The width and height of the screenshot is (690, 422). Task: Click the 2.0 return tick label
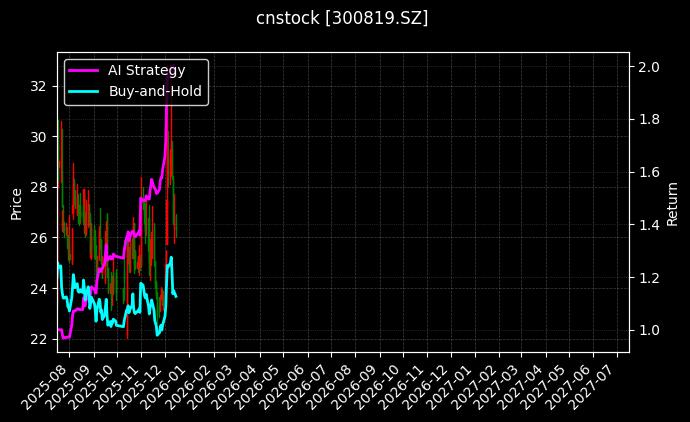click(649, 67)
